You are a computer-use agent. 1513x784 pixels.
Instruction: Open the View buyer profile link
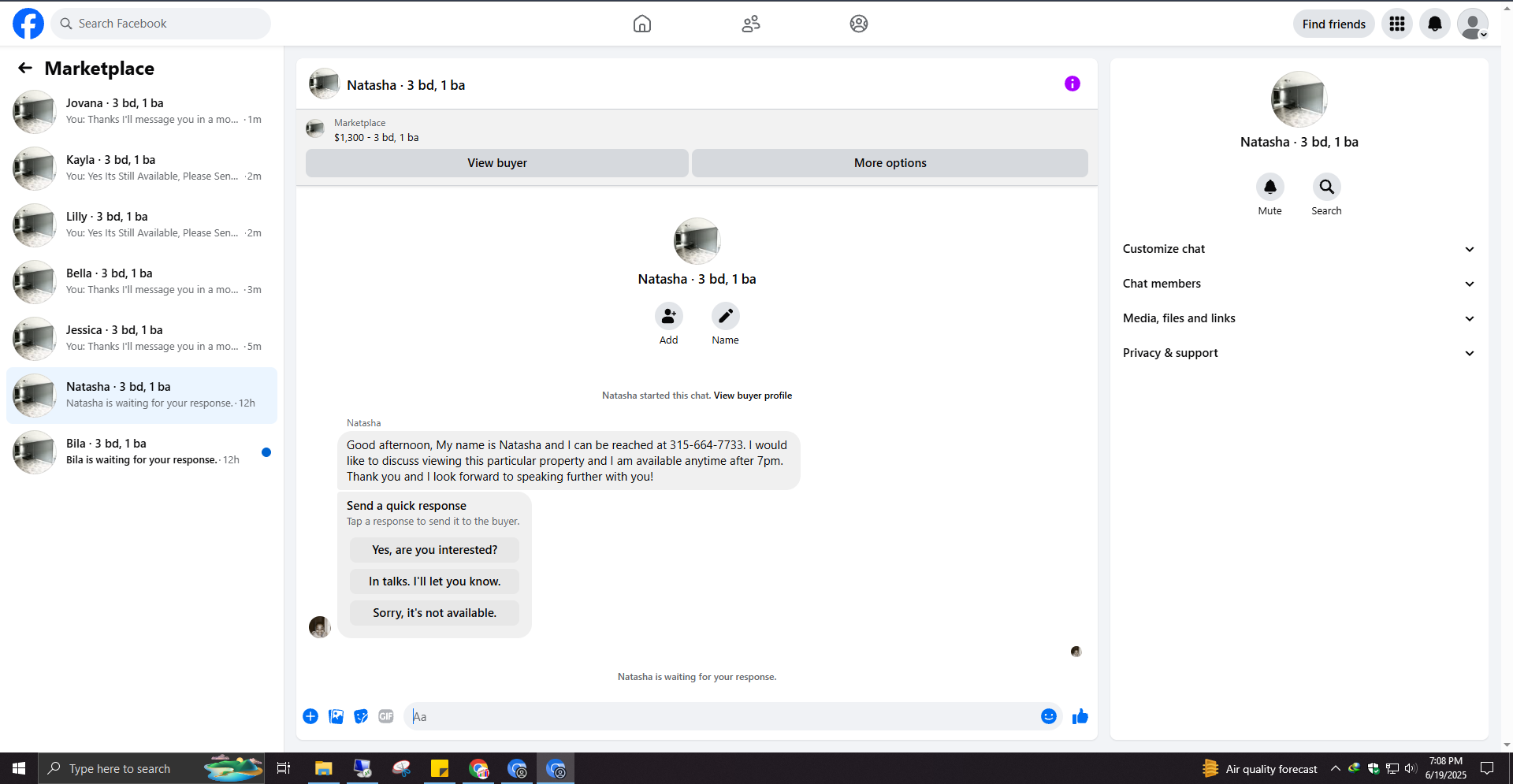[753, 396]
